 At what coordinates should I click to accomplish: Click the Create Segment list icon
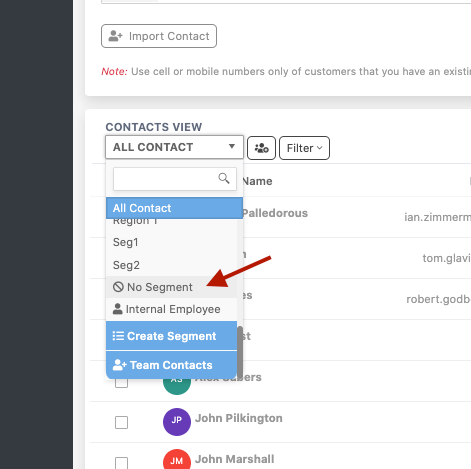pos(118,336)
